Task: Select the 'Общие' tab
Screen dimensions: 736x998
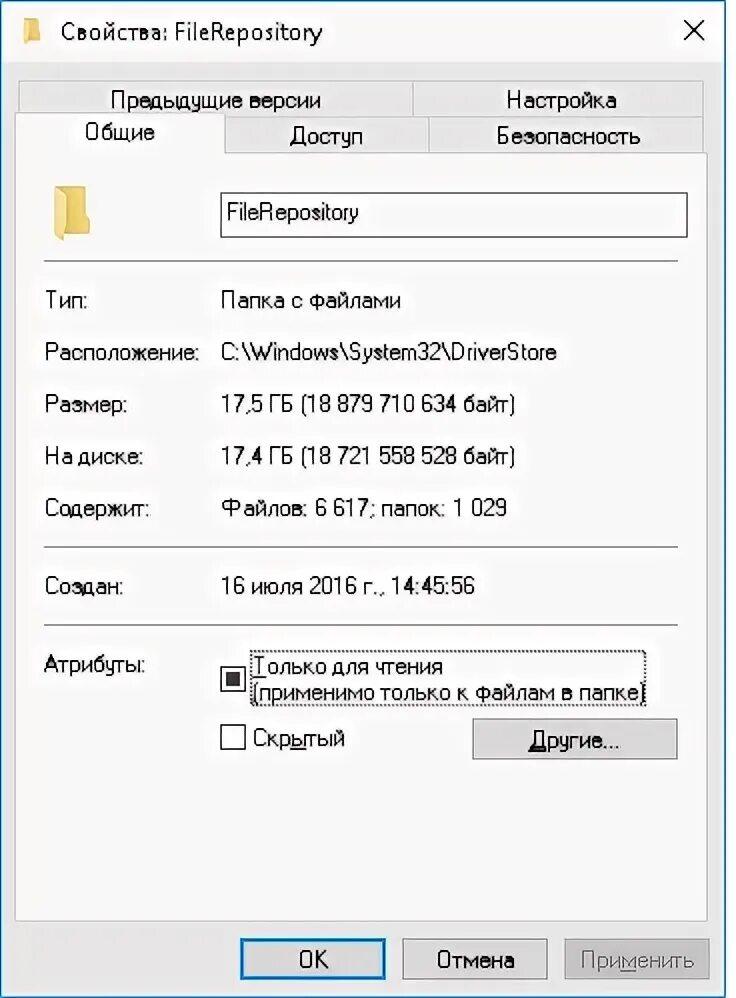Action: pyautogui.click(x=120, y=132)
